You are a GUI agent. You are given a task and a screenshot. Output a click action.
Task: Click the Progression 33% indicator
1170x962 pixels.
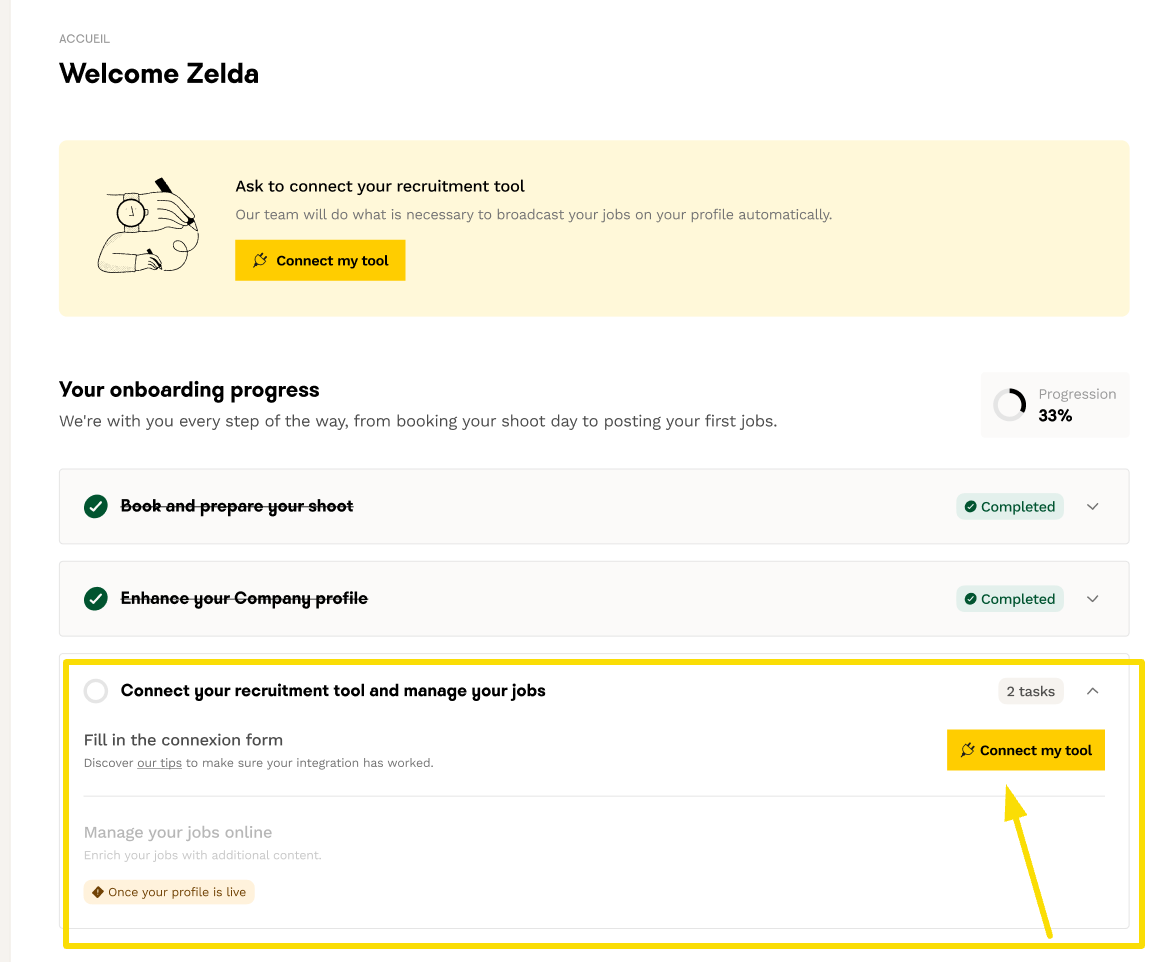click(x=1056, y=405)
